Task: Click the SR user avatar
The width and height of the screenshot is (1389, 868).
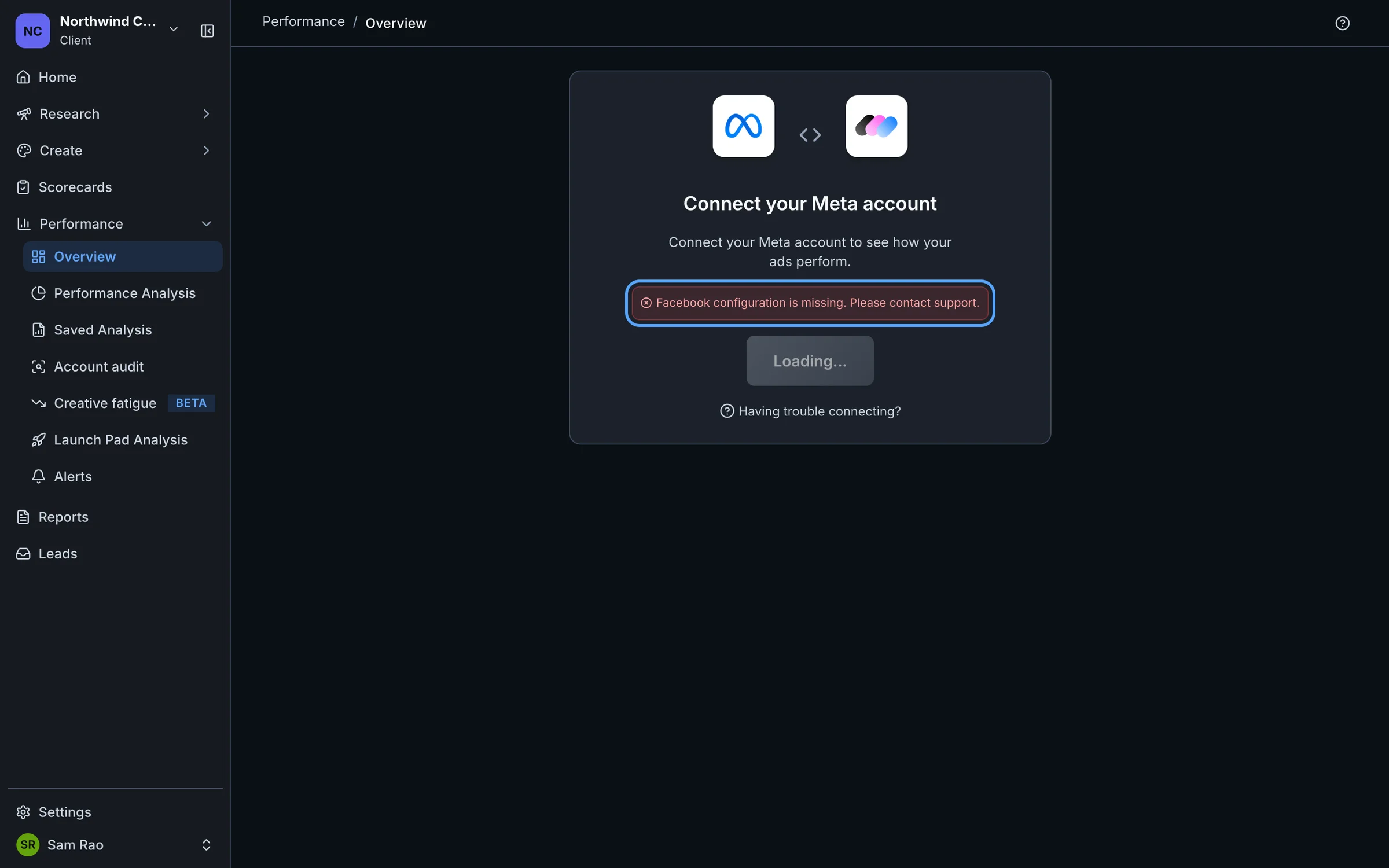Action: click(28, 845)
